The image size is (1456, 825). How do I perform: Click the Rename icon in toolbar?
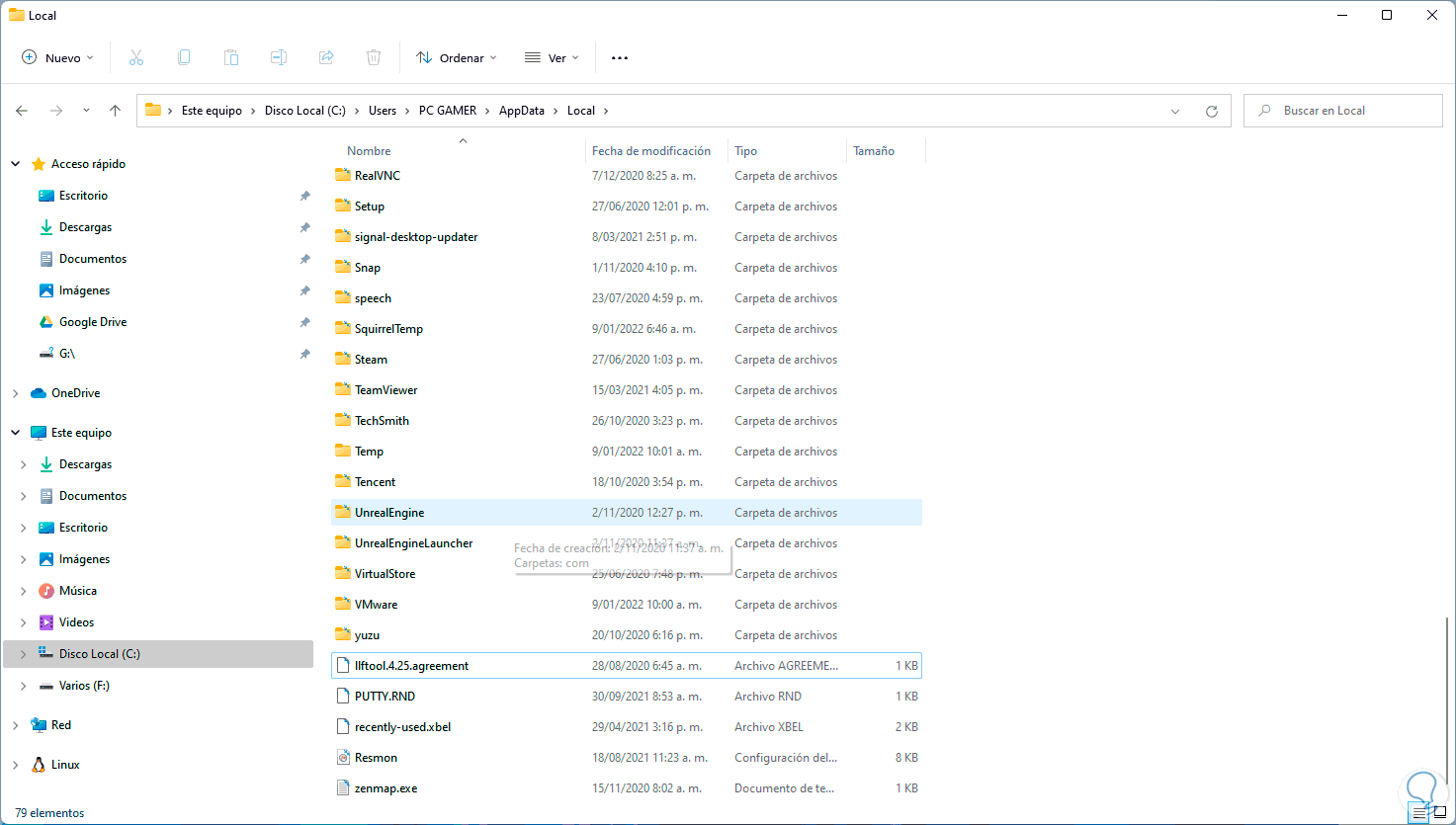click(279, 57)
